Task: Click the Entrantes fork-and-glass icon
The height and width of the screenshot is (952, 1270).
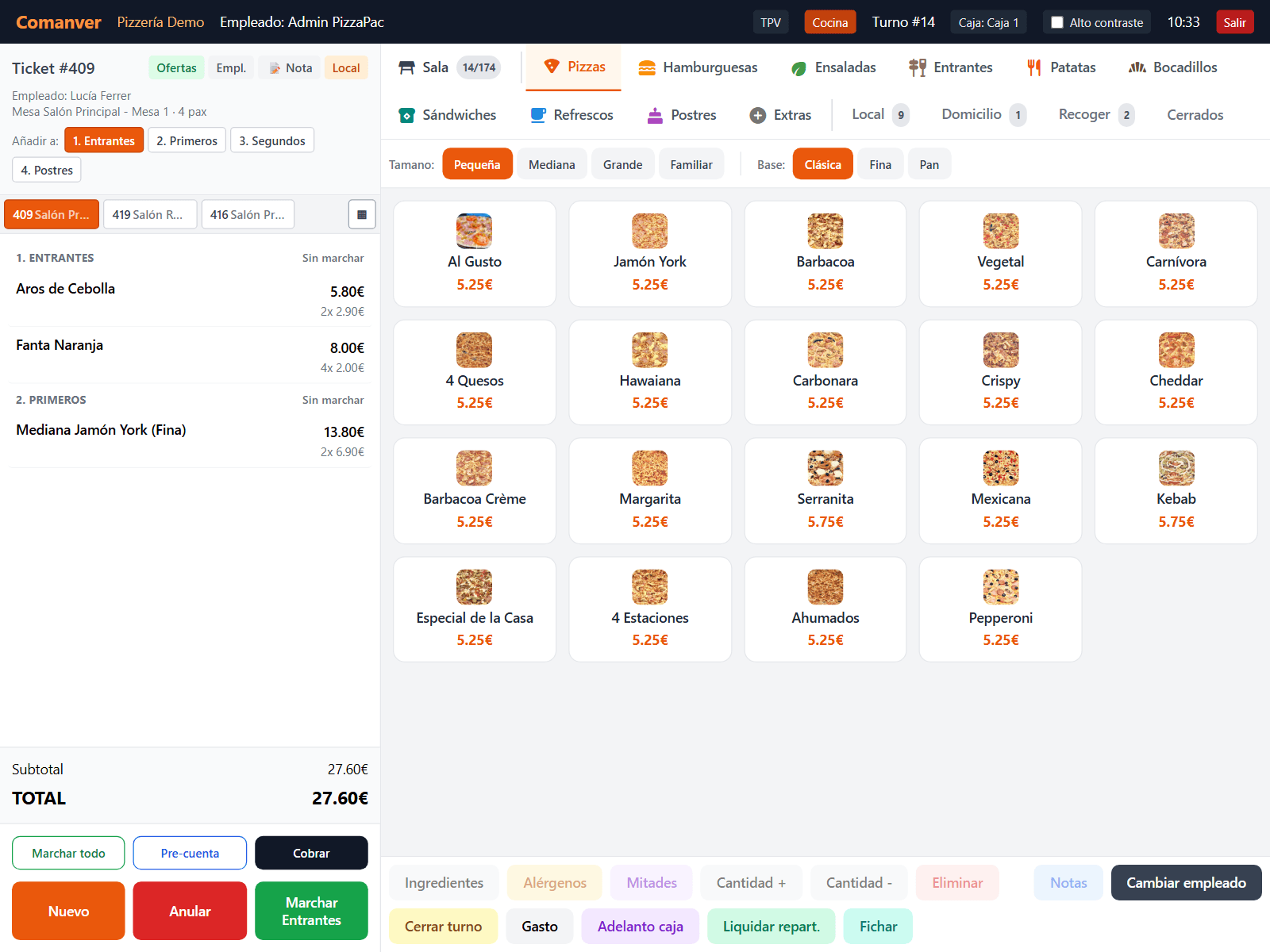Action: click(x=918, y=68)
